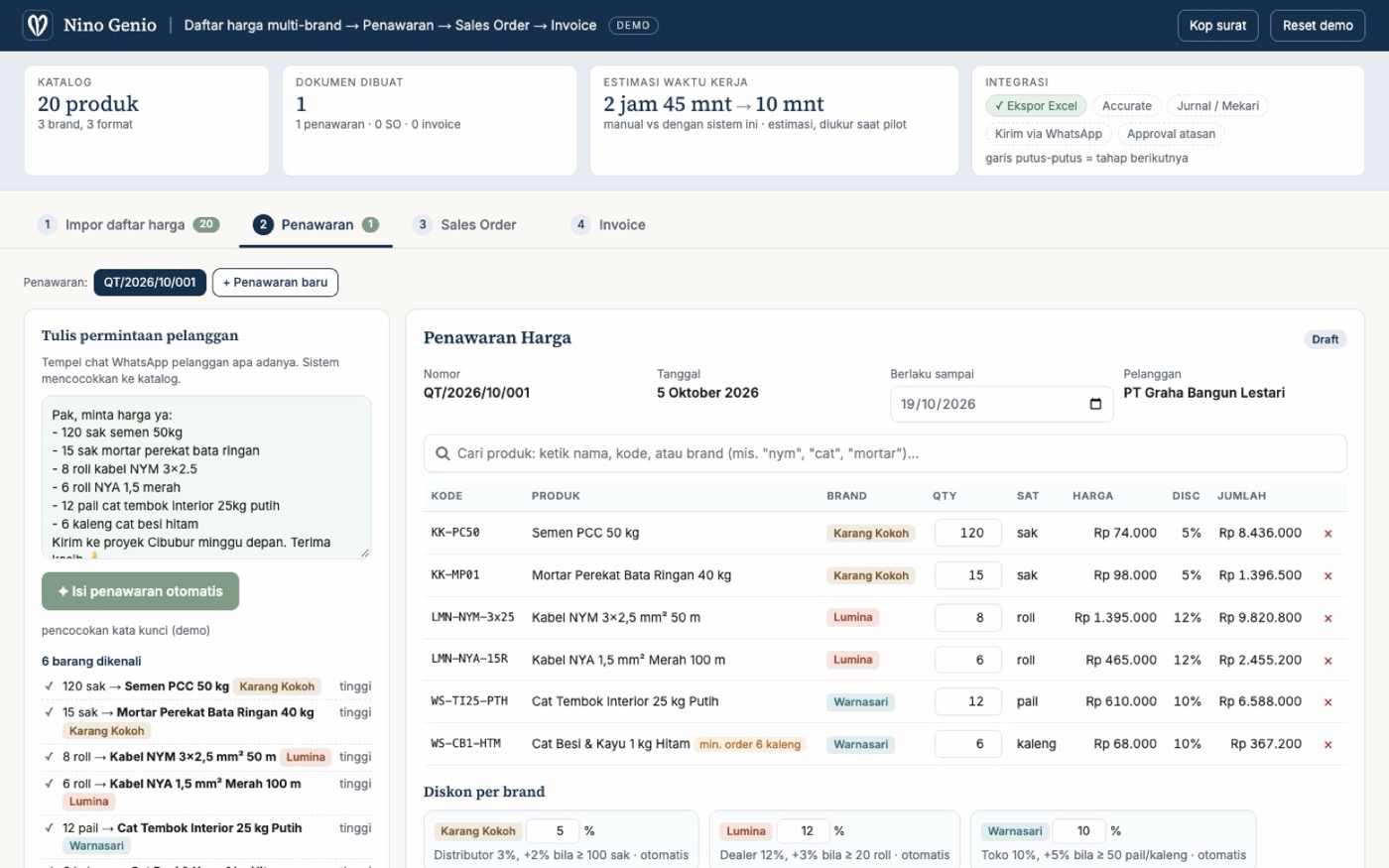The width and height of the screenshot is (1389, 868).
Task: Edit quantity 8 for Kabel NYM
Action: pos(967,617)
